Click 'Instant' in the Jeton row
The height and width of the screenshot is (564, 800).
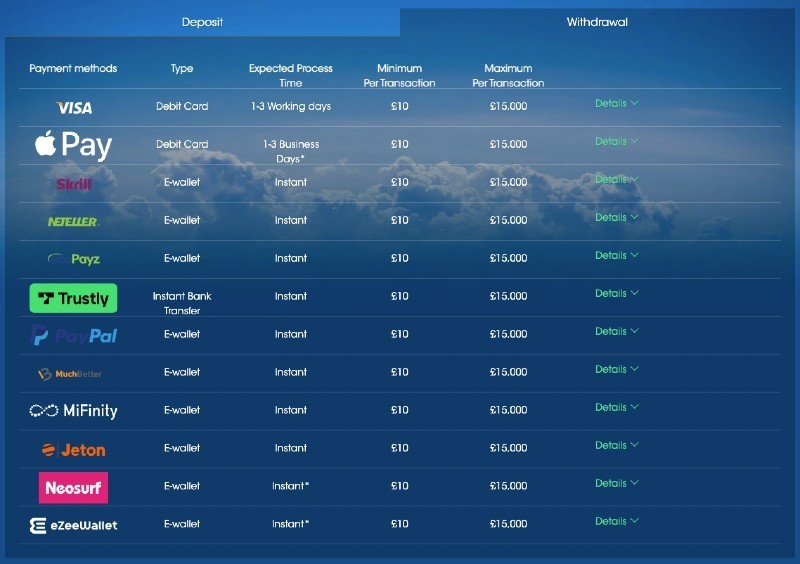click(291, 448)
